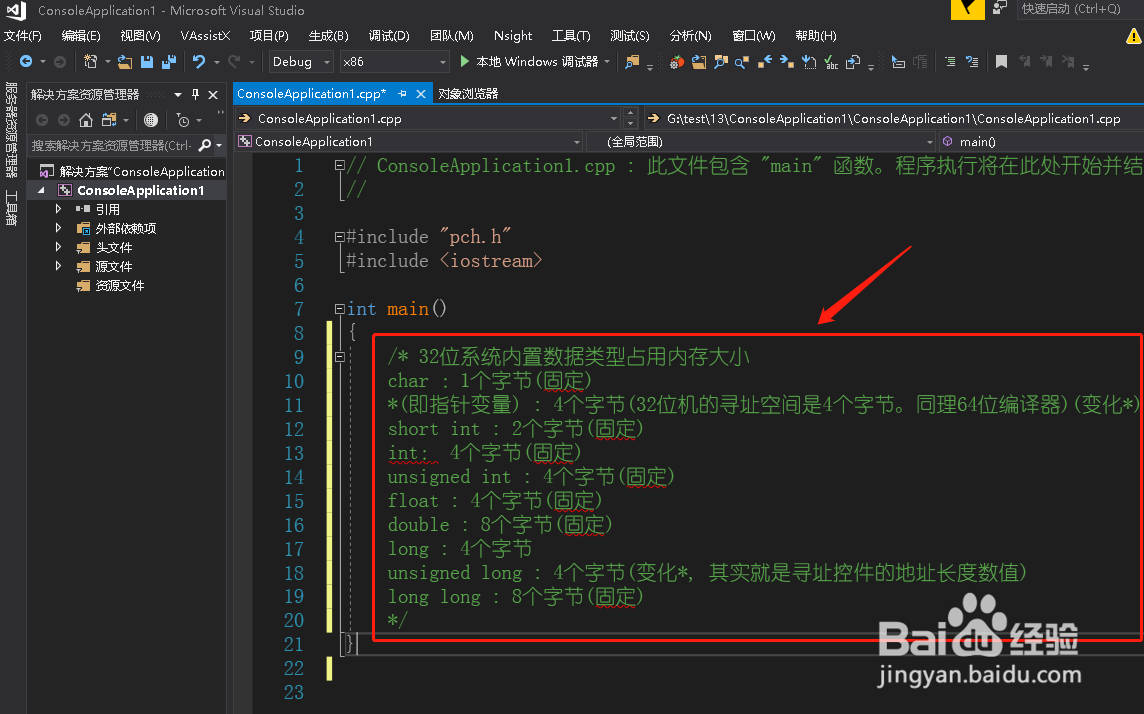Click the VA Find References icon
Image resolution: width=1144 pixels, height=714 pixels.
click(x=742, y=62)
